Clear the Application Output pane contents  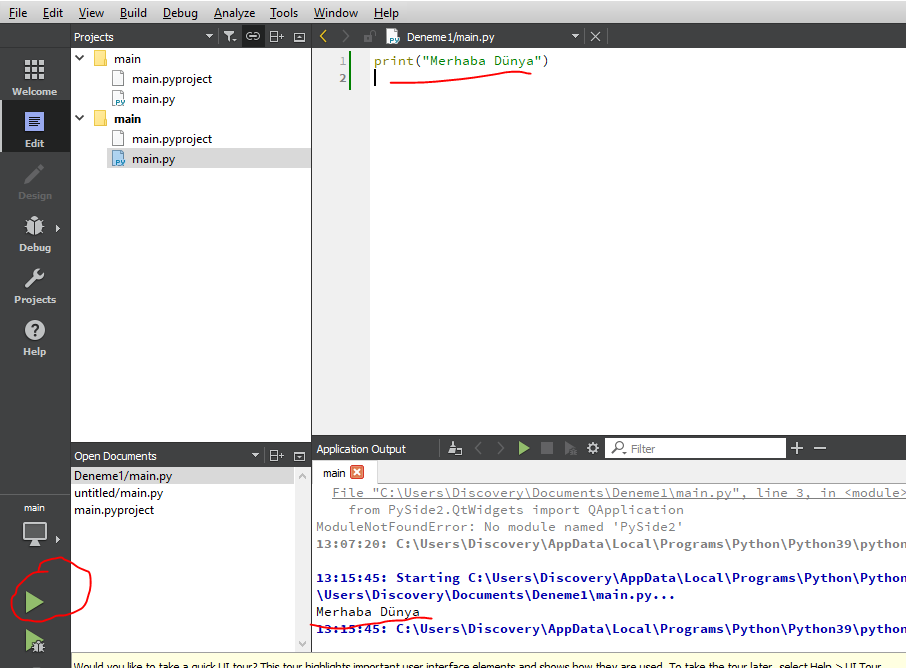(455, 449)
